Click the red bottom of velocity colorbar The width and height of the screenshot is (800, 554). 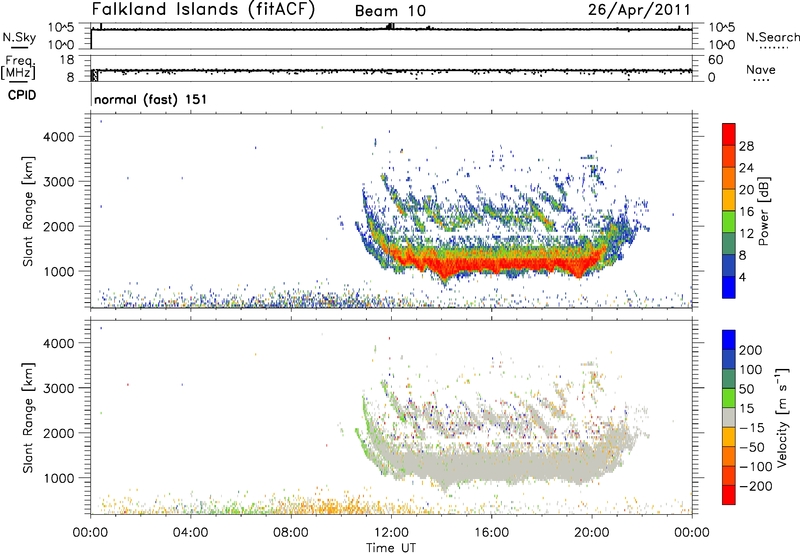coord(729,495)
